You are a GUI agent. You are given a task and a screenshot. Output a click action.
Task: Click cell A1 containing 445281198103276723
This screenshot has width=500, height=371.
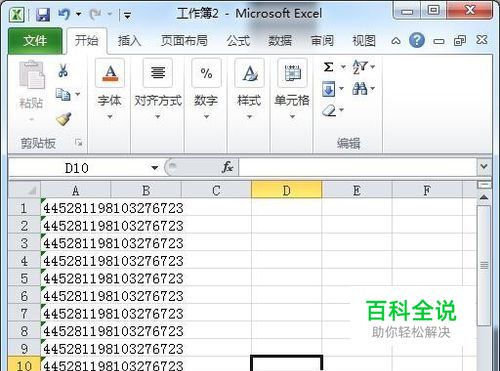[x=76, y=208]
